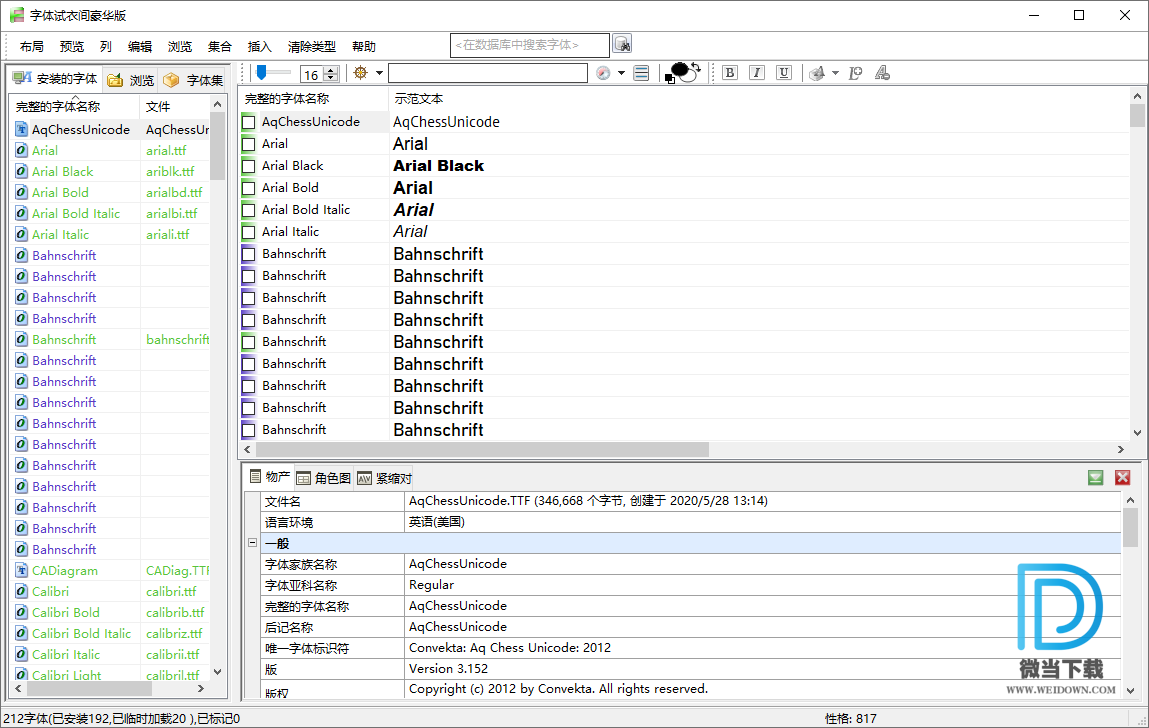Click the preview list horizontal scrollbar
This screenshot has height=728, width=1149.
click(482, 449)
